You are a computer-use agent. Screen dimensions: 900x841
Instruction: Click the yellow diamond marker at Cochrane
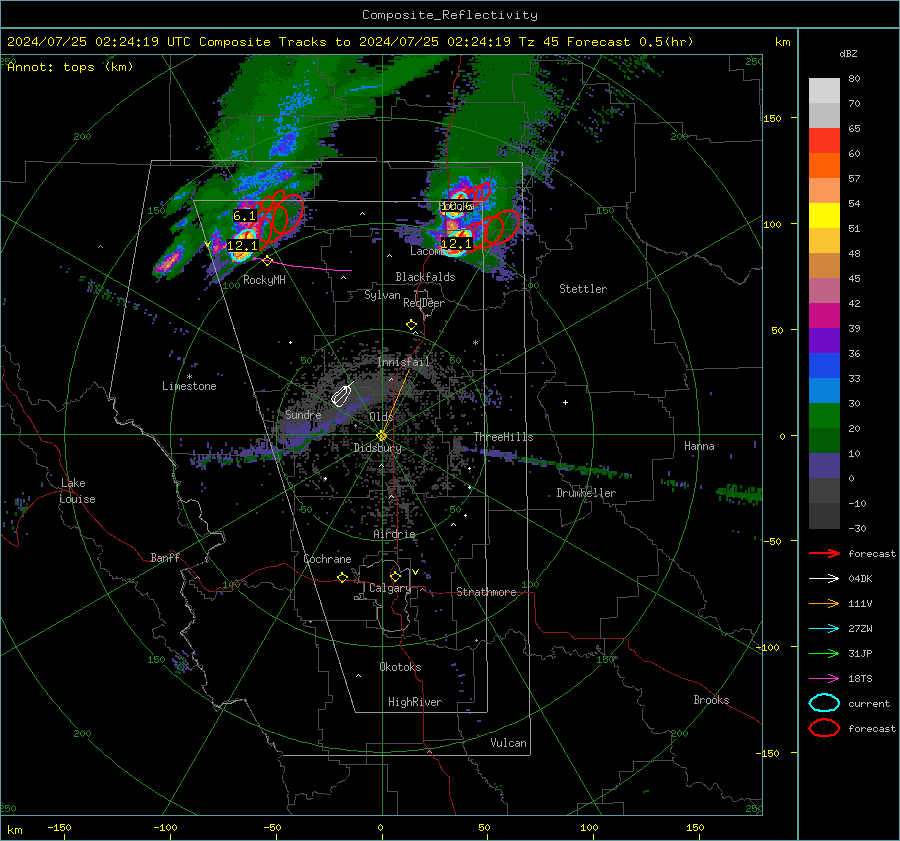pyautogui.click(x=342, y=578)
